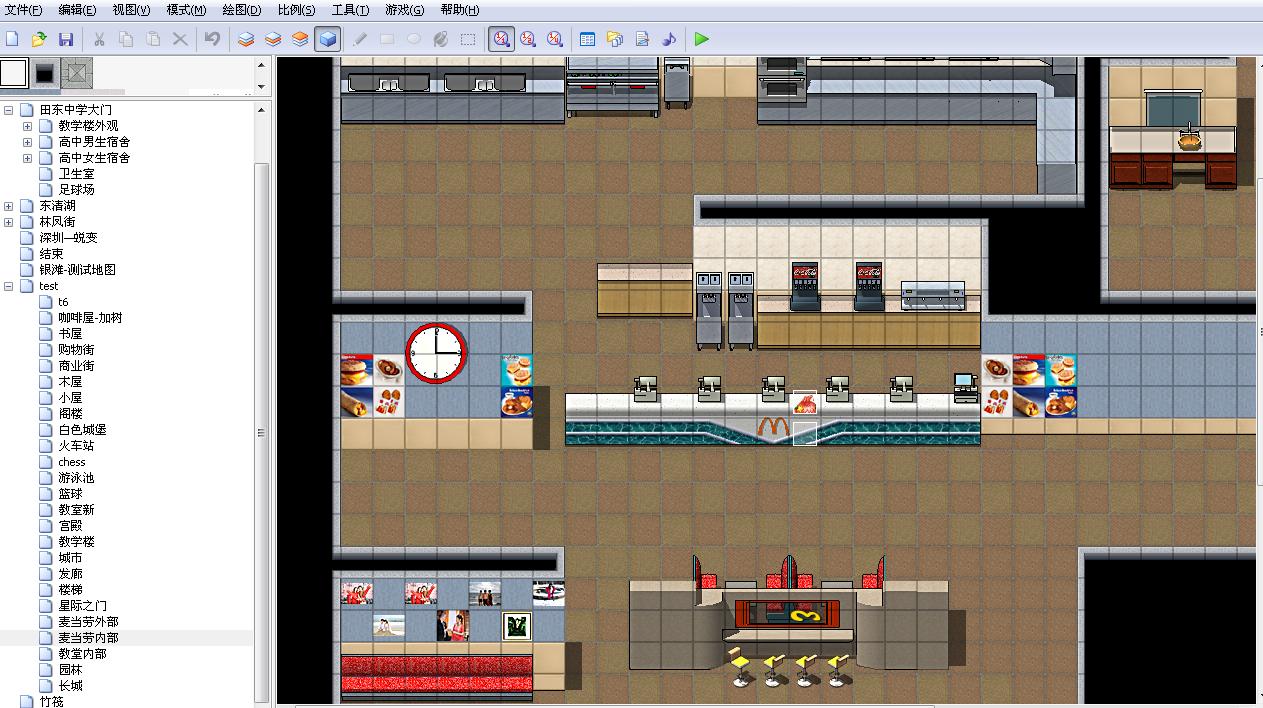Viewport: 1263px width, 708px height.
Task: Open the 文件(F) menu
Action: 24,10
